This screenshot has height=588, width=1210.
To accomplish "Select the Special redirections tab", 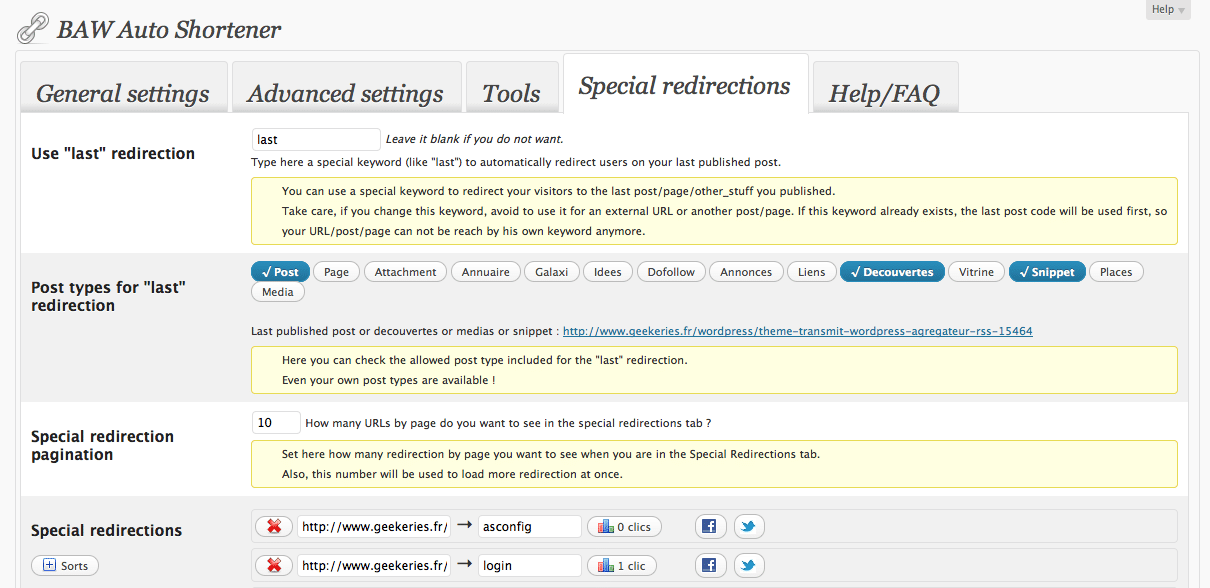I will pyautogui.click(x=684, y=86).
